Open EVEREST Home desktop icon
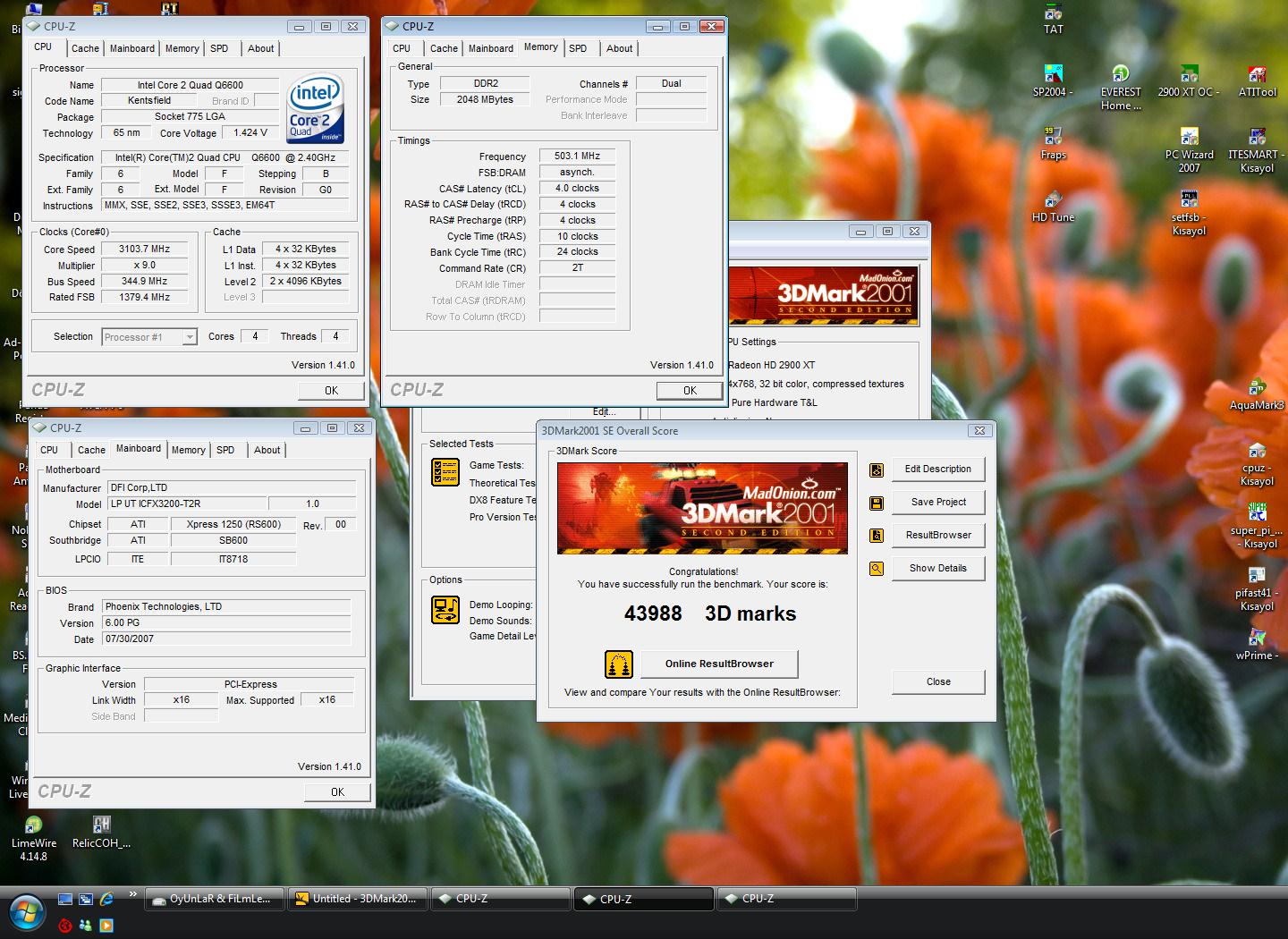This screenshot has width=1288, height=939. click(x=1121, y=88)
